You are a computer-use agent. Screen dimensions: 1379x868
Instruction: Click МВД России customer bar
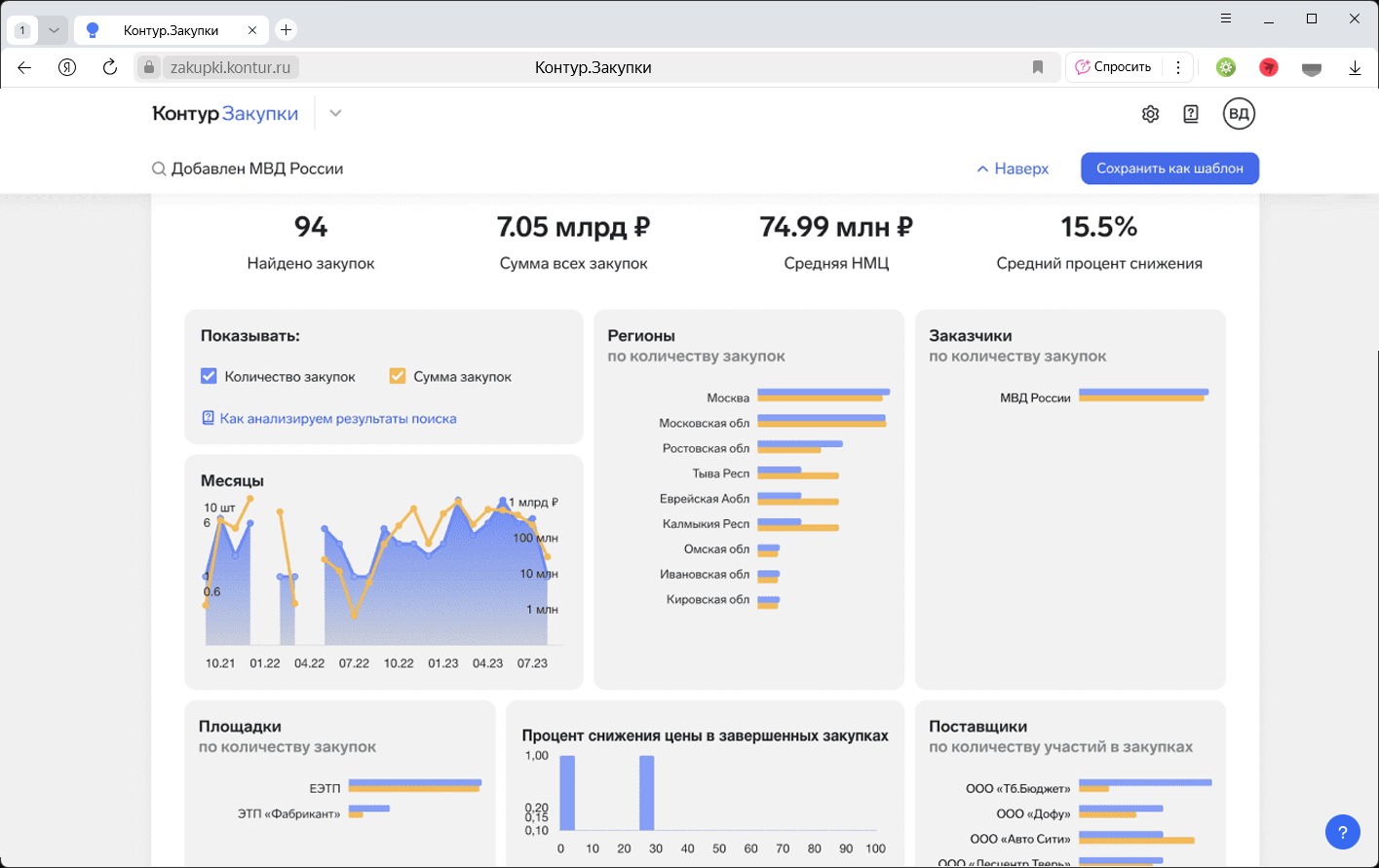[x=1143, y=395]
